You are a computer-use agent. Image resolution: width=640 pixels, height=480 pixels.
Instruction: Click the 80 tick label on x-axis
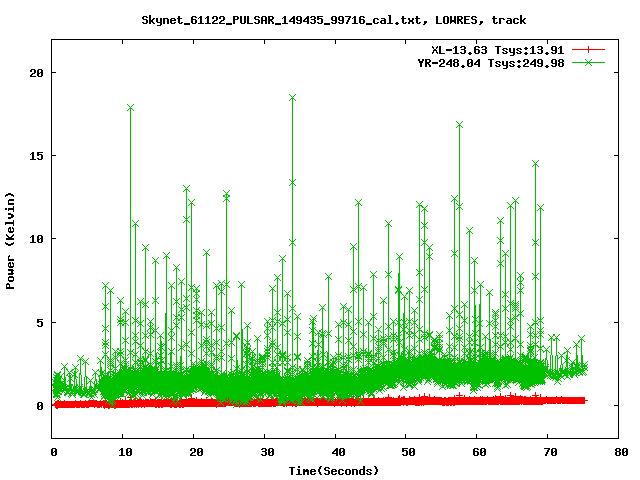tap(619, 452)
